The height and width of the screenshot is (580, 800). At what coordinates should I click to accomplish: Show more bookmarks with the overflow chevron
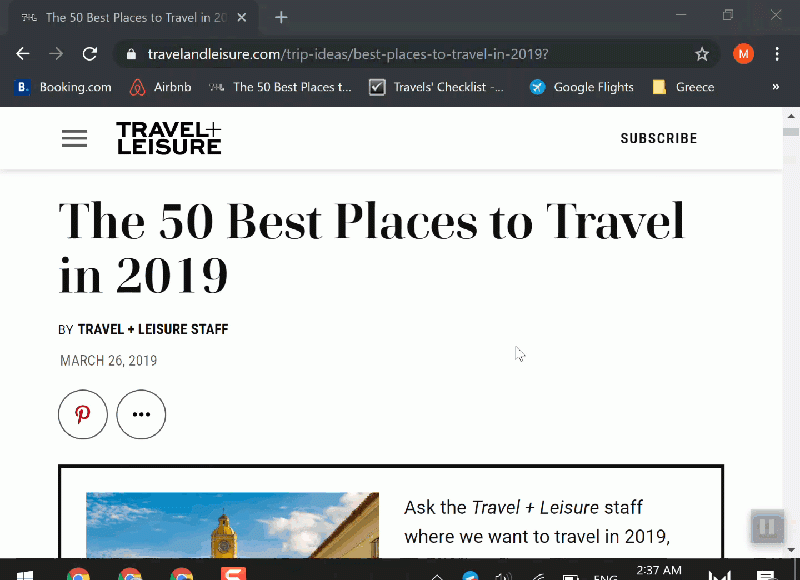(x=776, y=87)
